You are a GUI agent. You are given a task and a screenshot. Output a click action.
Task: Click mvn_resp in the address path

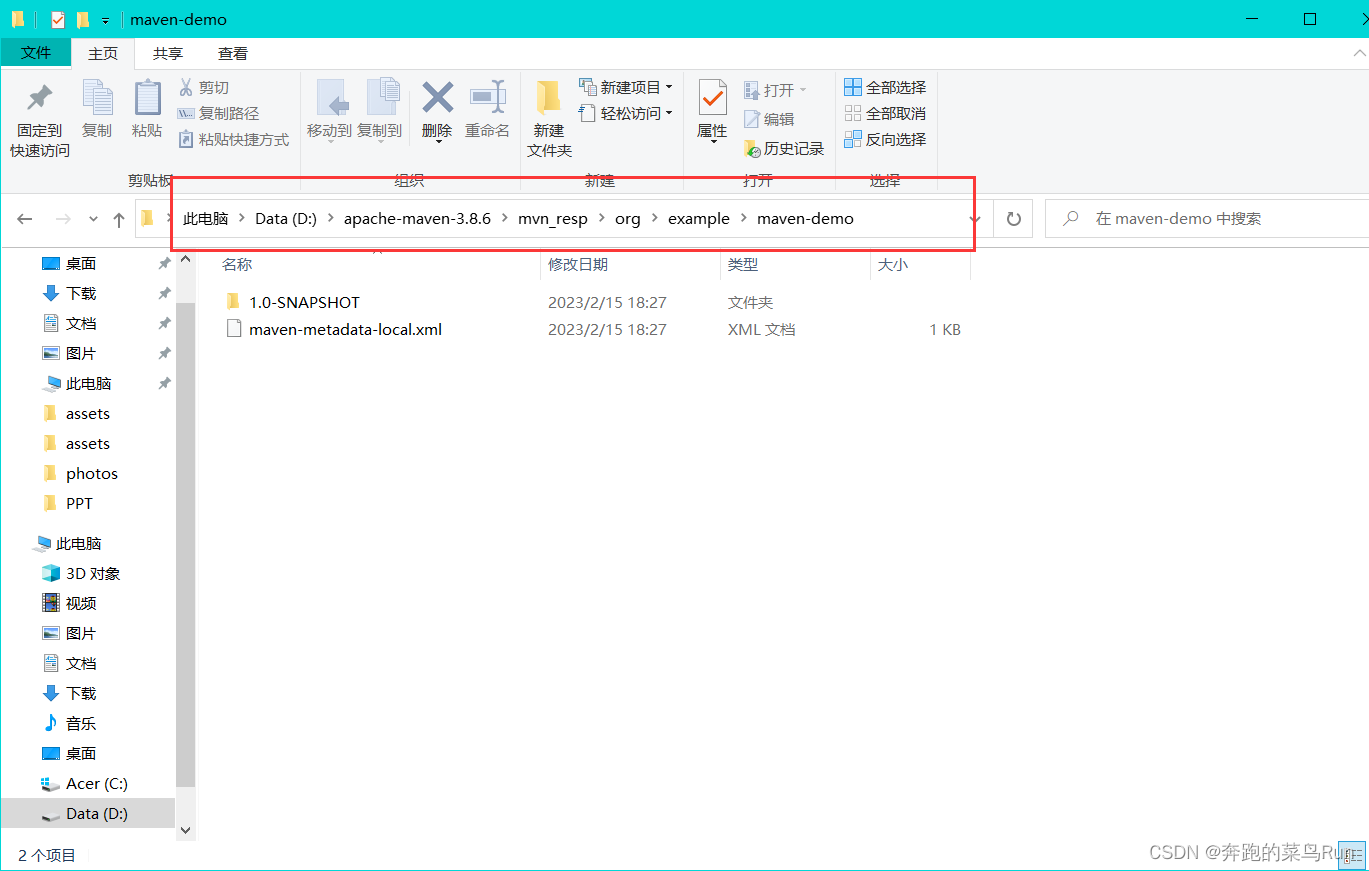coord(553,219)
